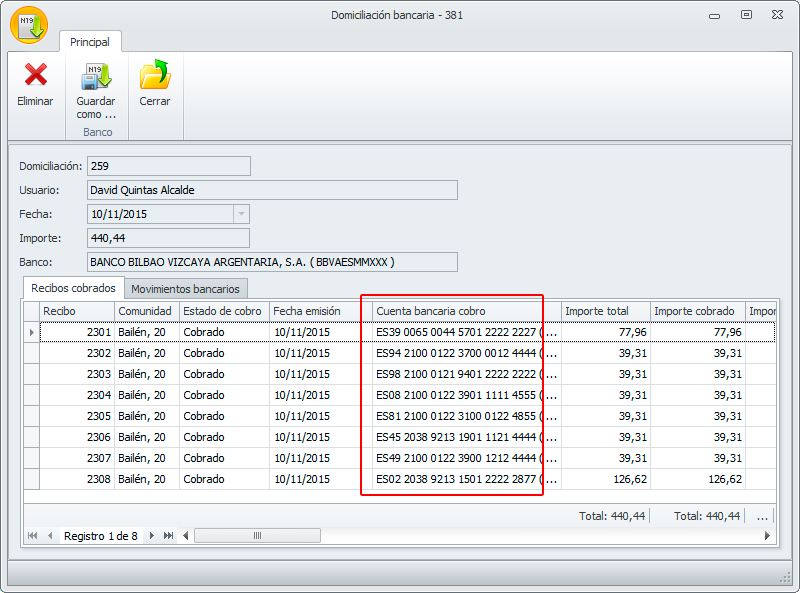Click the row indicator for recibo 2301

(31, 332)
